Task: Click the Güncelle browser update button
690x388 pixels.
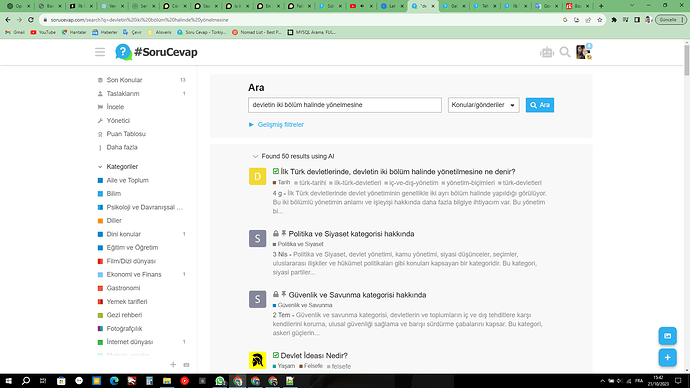Action: tap(671, 20)
